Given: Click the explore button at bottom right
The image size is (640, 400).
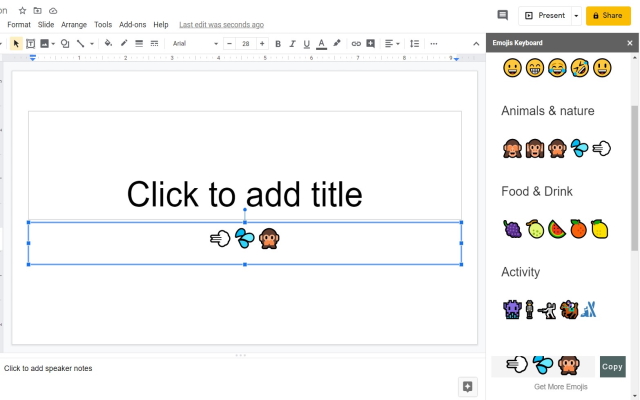Looking at the screenshot, I should (467, 386).
